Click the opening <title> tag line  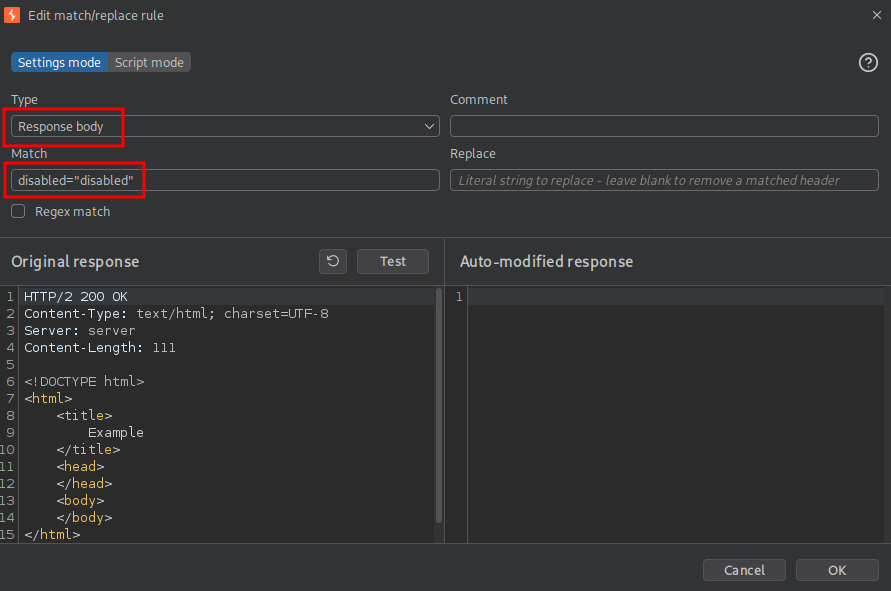(84, 415)
